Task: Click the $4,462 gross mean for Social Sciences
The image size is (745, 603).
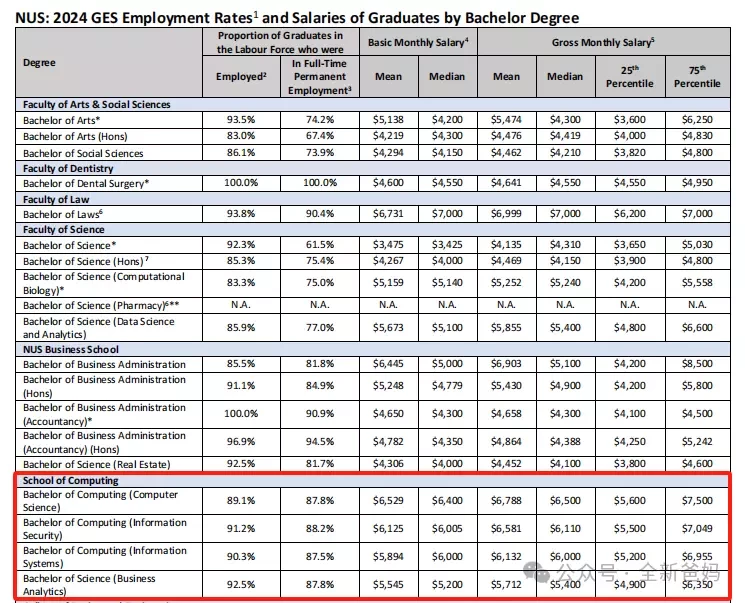Action: pyautogui.click(x=506, y=153)
